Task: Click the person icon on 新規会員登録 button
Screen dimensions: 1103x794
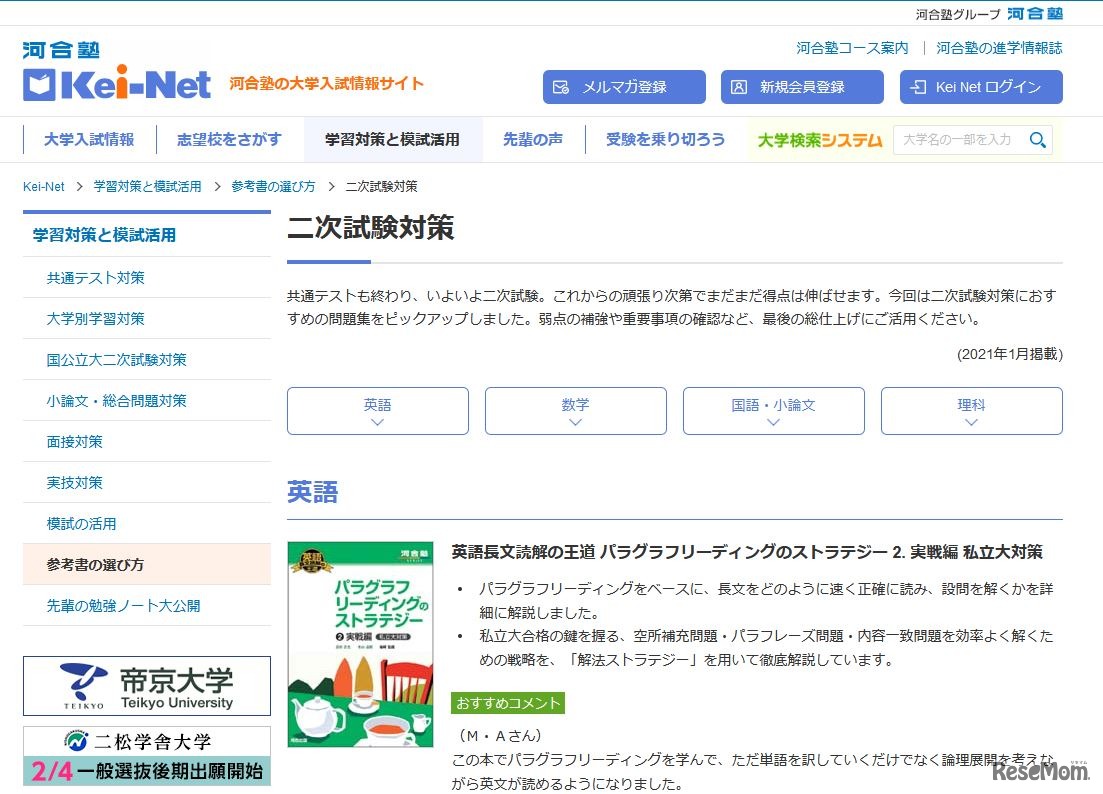Action: [741, 87]
